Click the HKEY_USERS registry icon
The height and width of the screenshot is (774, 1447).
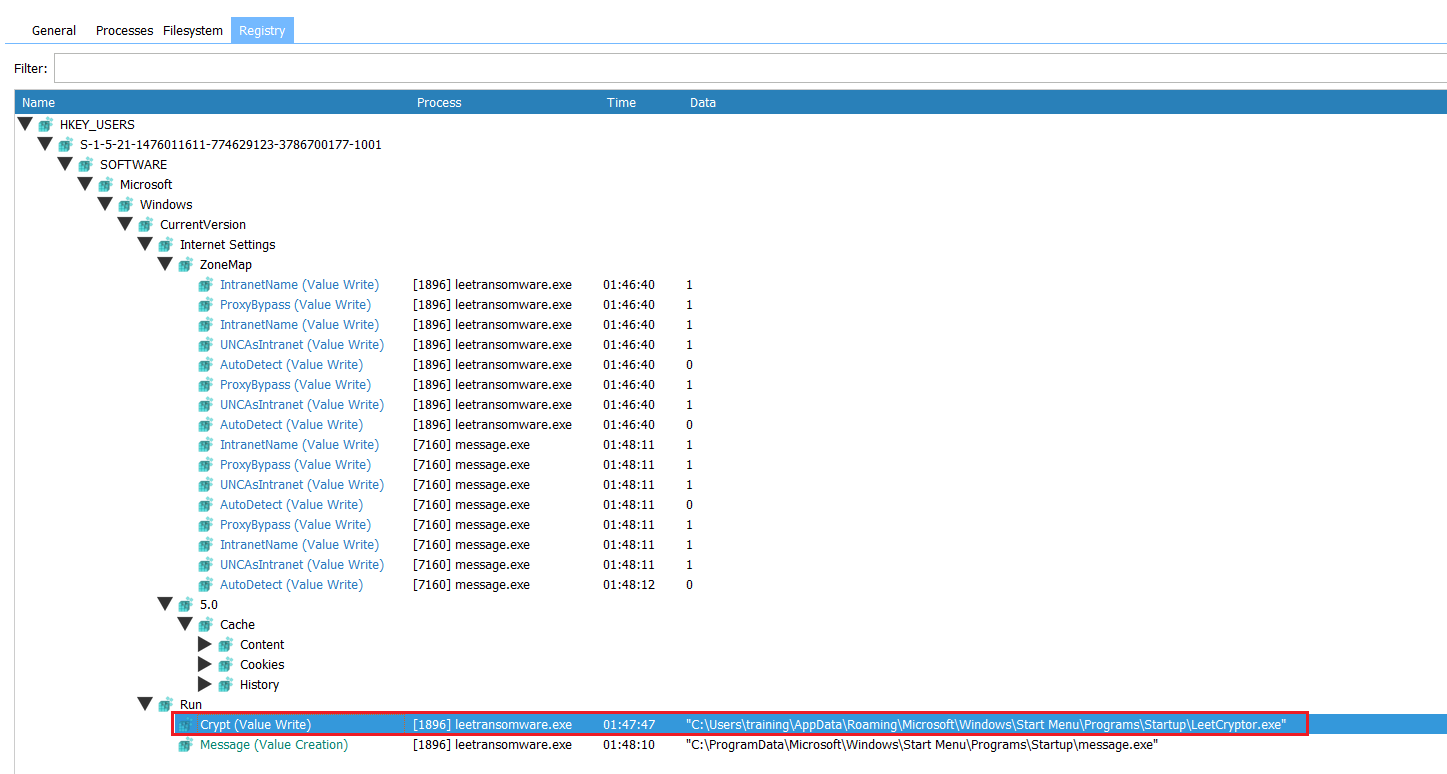pos(45,124)
